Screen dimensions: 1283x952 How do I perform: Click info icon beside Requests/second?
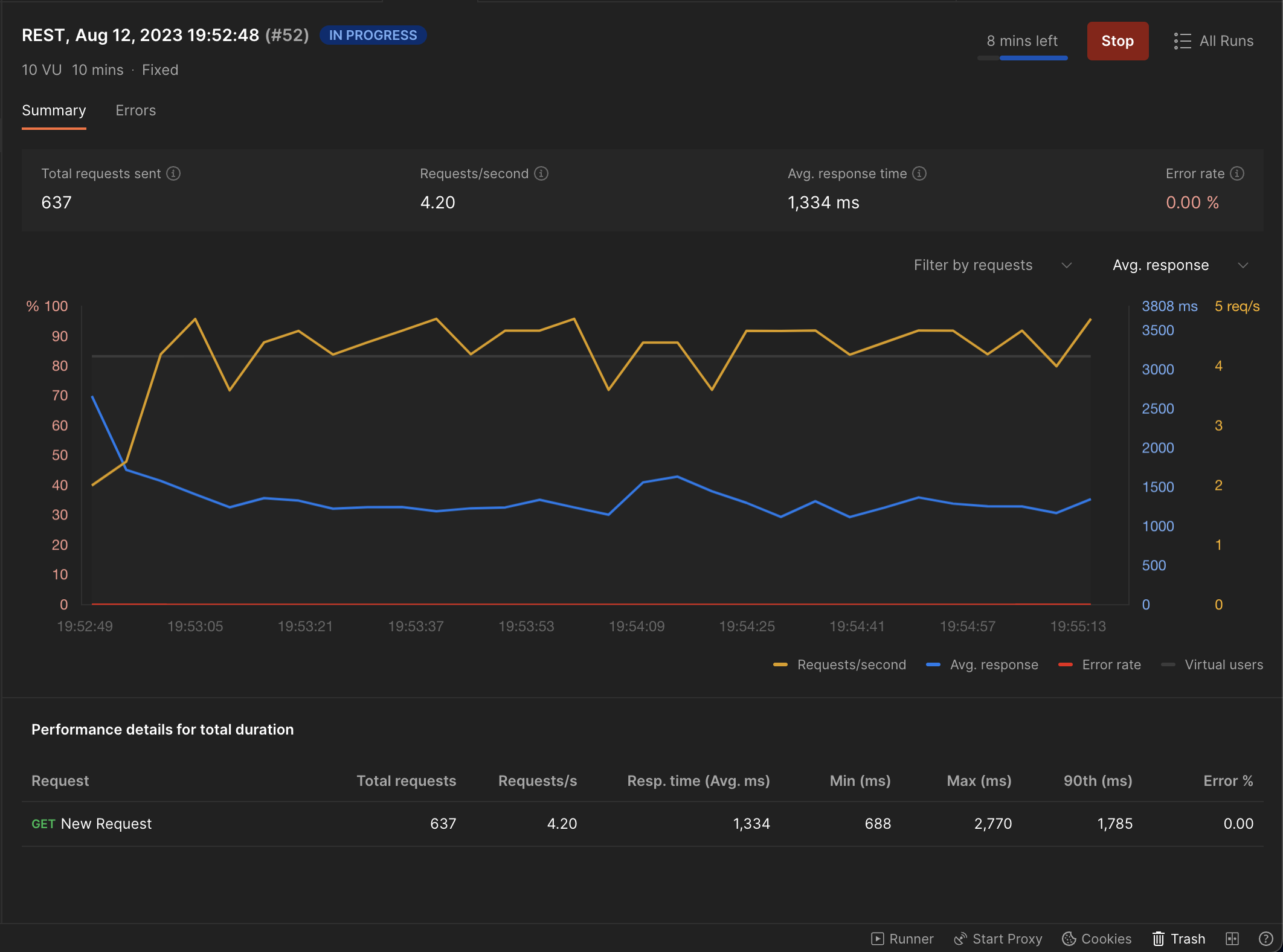pos(541,174)
